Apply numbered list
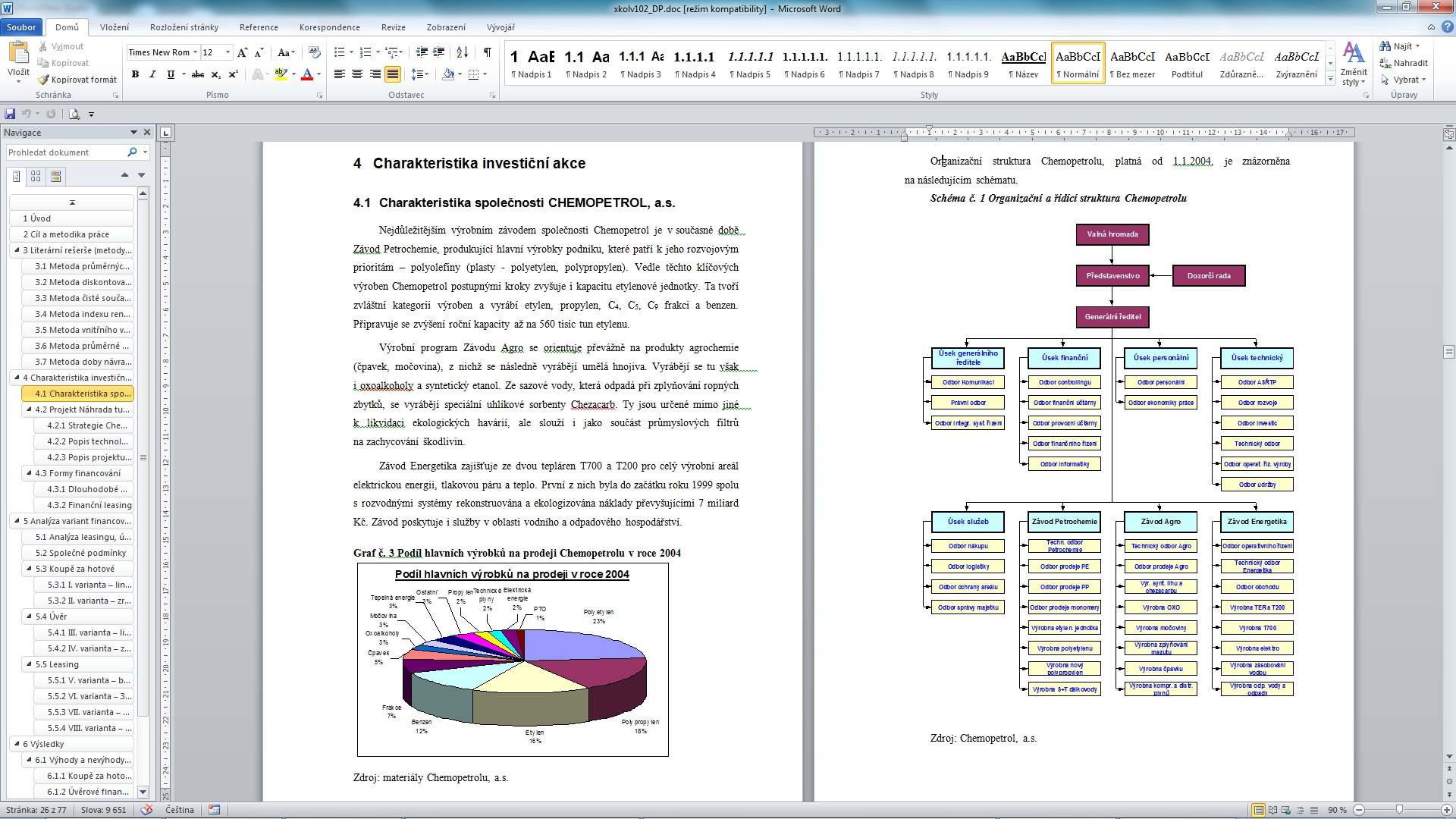The width and height of the screenshot is (1456, 819). (x=365, y=52)
